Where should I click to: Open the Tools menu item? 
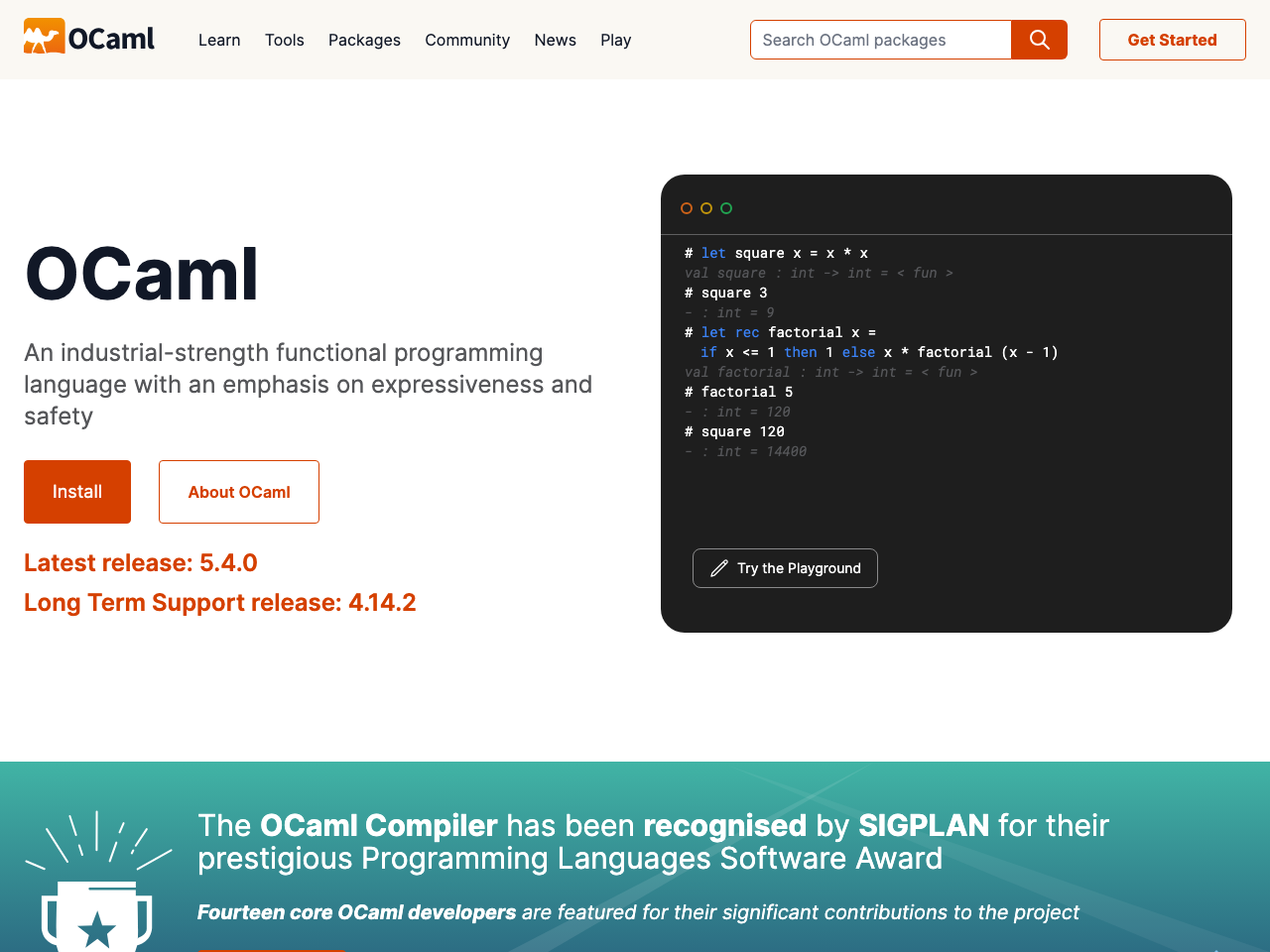285,40
